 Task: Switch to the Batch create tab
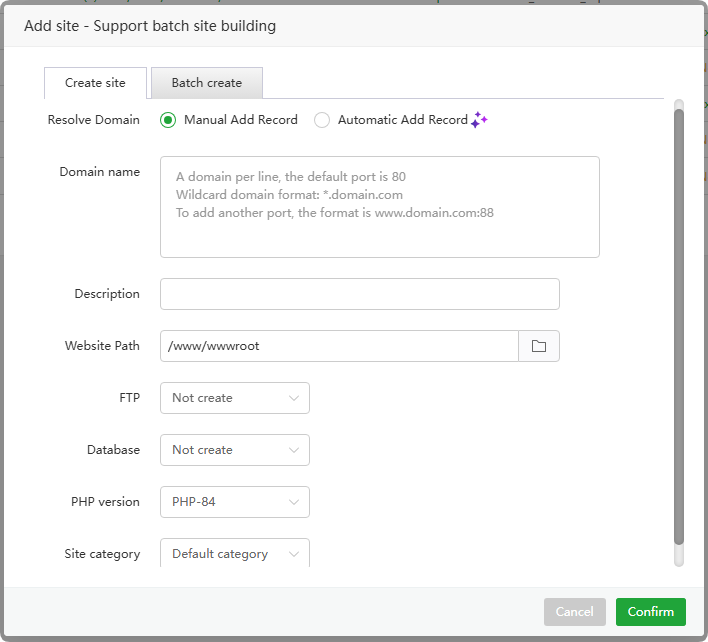coord(207,83)
